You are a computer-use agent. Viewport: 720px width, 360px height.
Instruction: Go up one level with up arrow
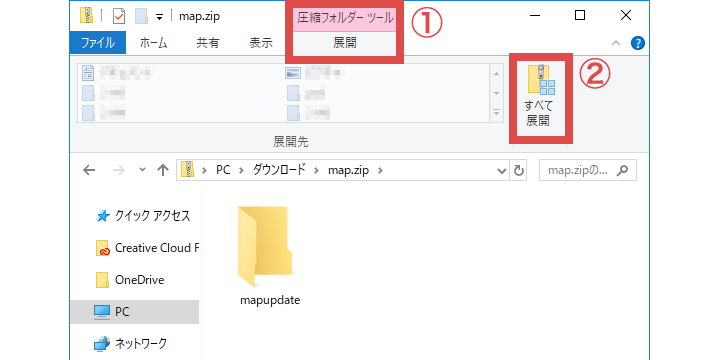tap(163, 170)
